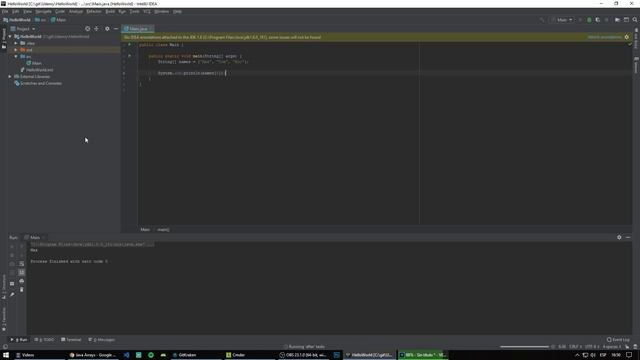Select the Main class in project tree
640x360 pixels.
tap(34, 63)
